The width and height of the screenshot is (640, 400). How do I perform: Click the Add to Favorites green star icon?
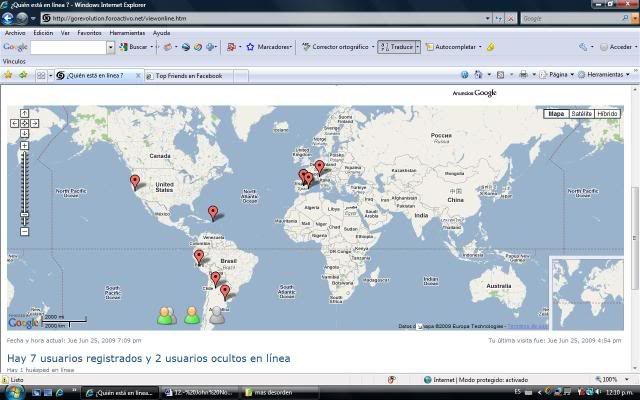[24, 75]
